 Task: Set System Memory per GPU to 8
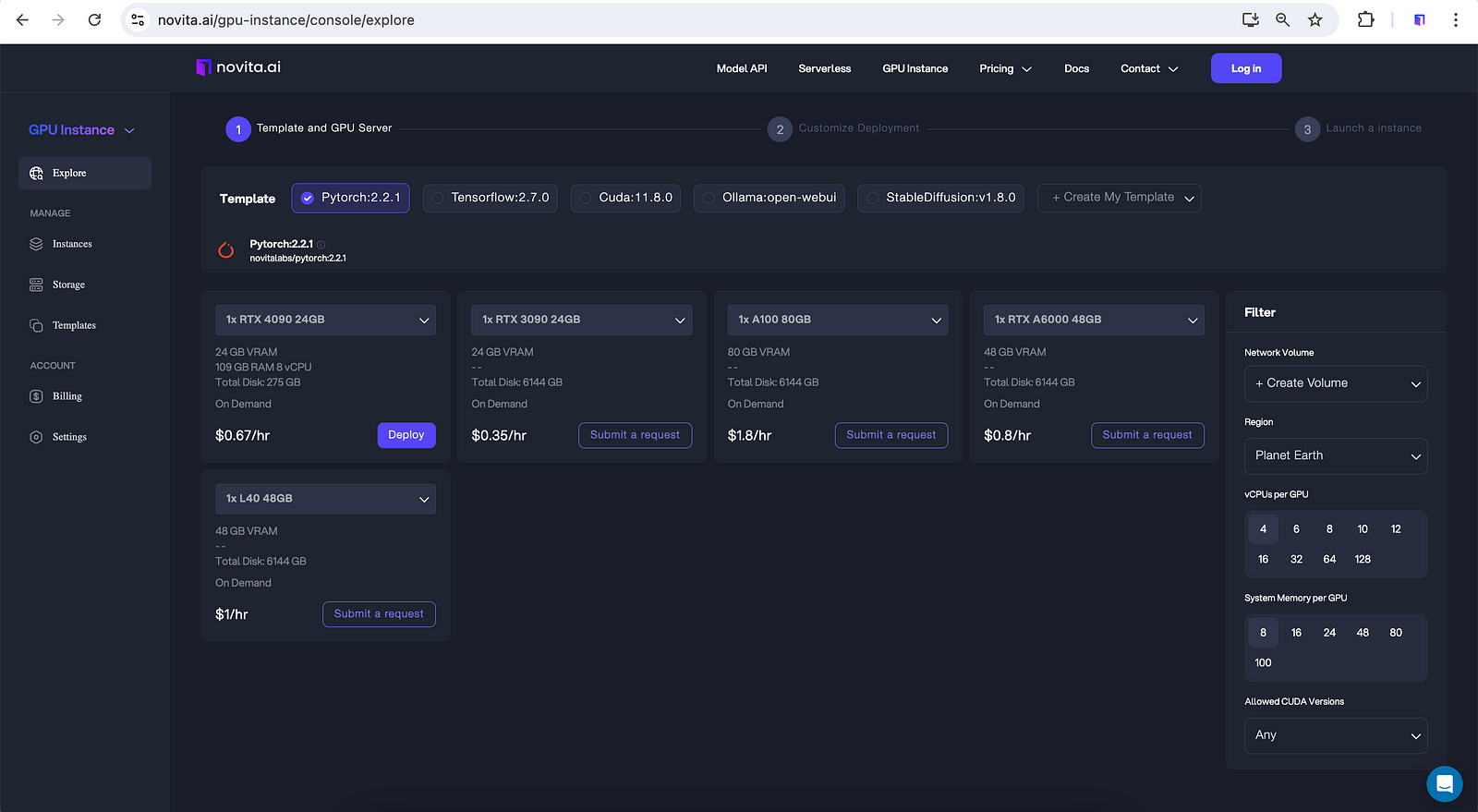pyautogui.click(x=1263, y=633)
